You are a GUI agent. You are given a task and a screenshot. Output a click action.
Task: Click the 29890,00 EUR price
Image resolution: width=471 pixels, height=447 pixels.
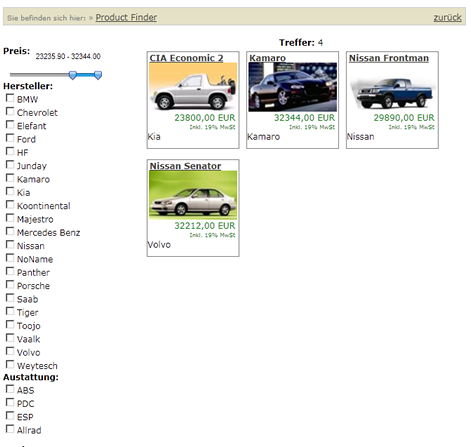point(404,118)
